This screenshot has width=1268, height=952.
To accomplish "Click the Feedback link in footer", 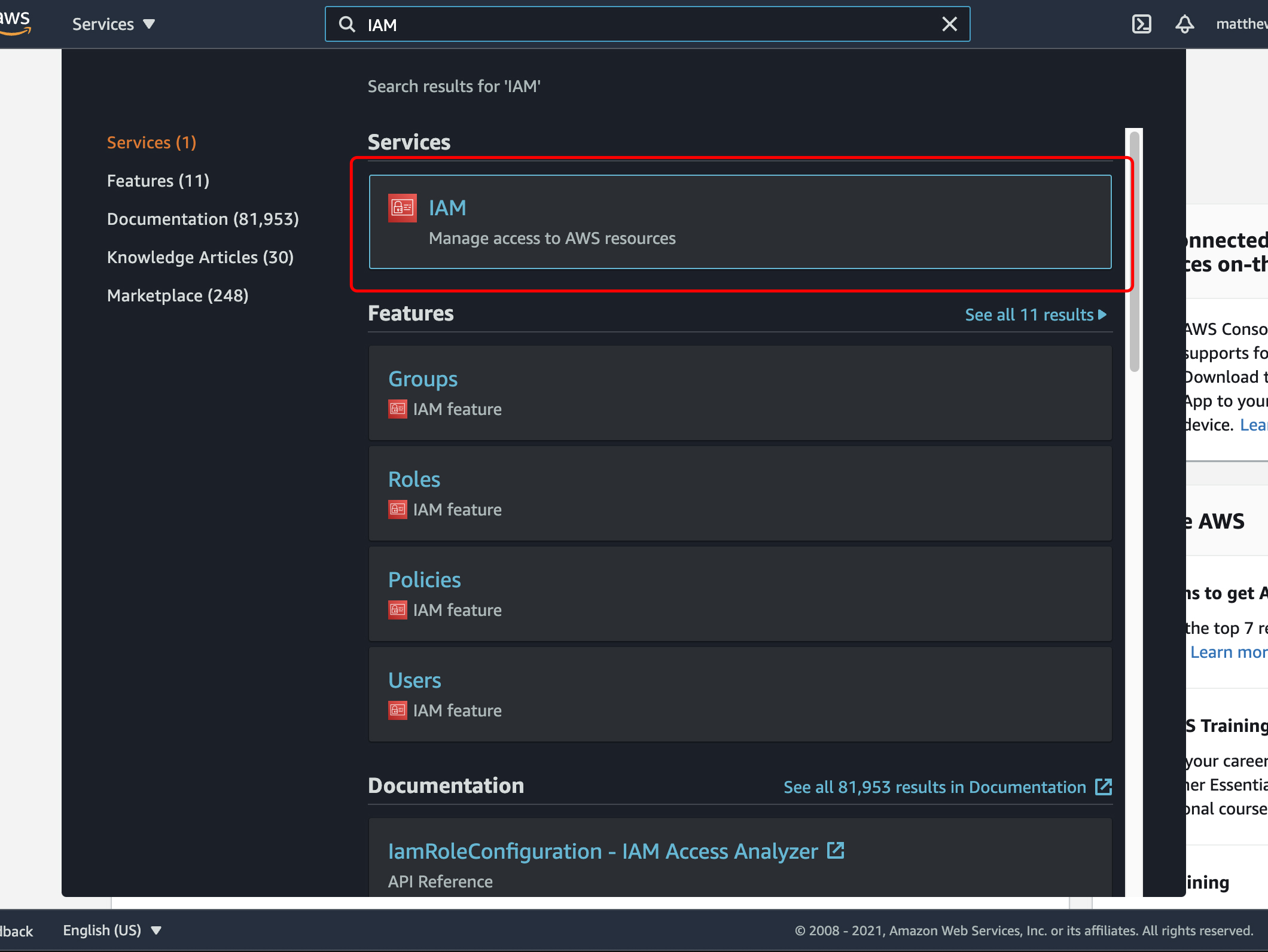I will (x=16, y=931).
